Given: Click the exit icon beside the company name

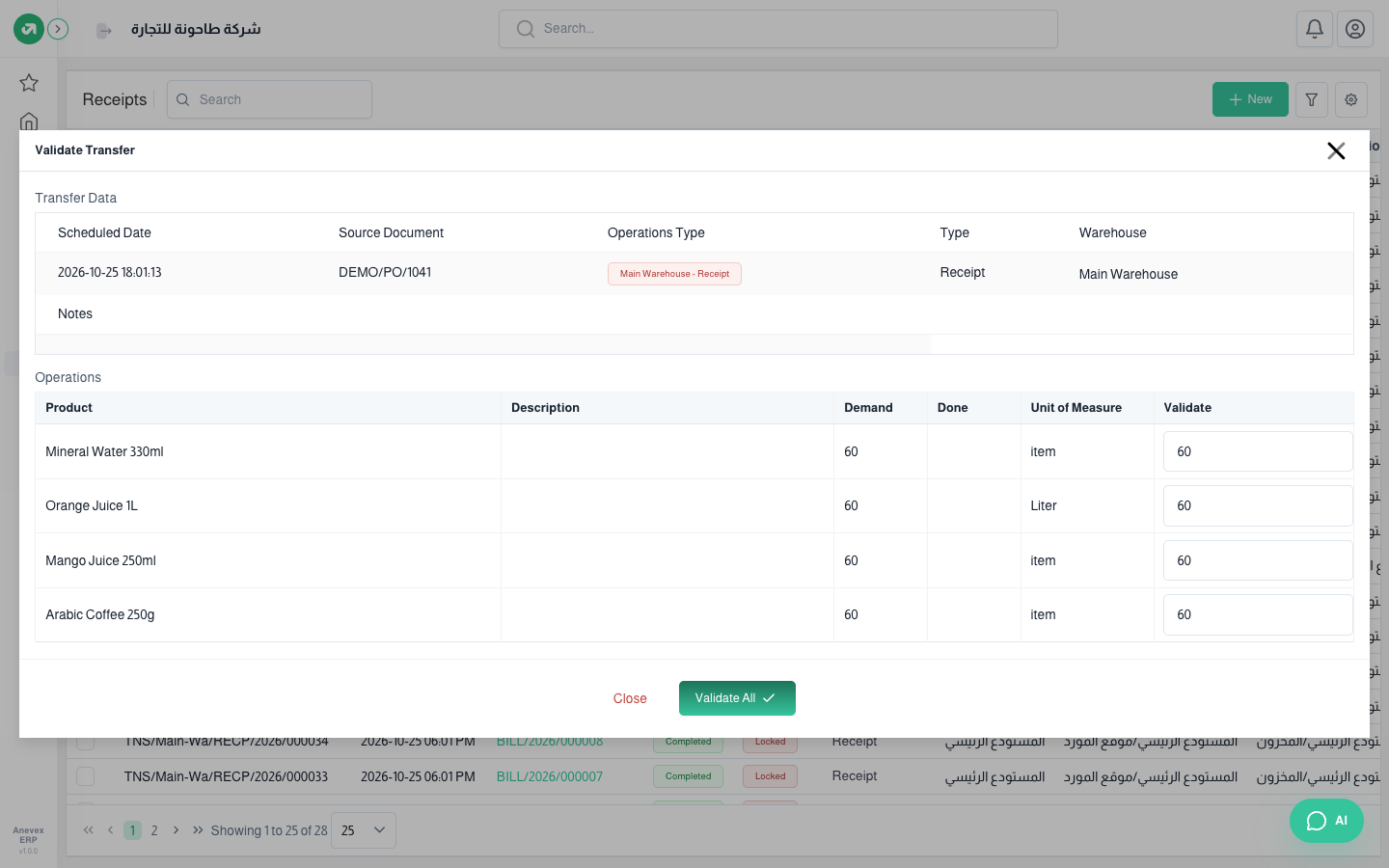Looking at the screenshot, I should coord(104,31).
